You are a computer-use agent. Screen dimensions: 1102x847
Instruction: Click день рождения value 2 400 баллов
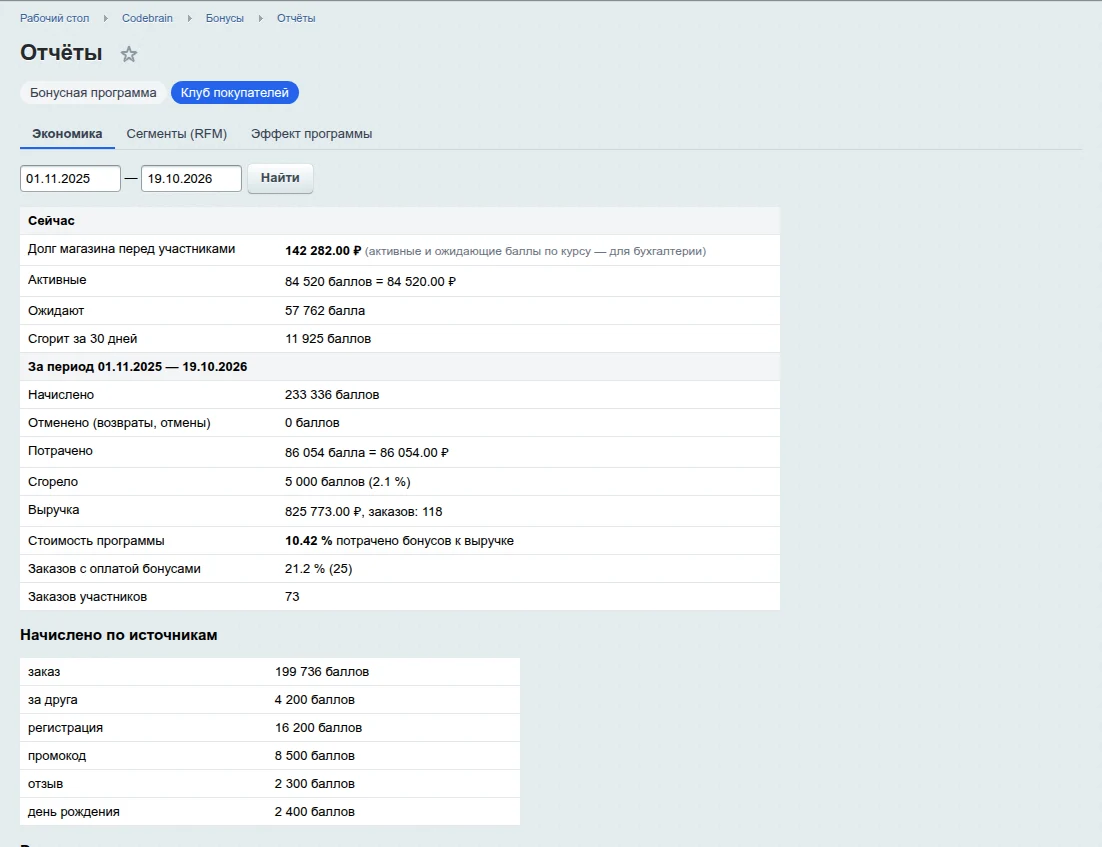(315, 813)
